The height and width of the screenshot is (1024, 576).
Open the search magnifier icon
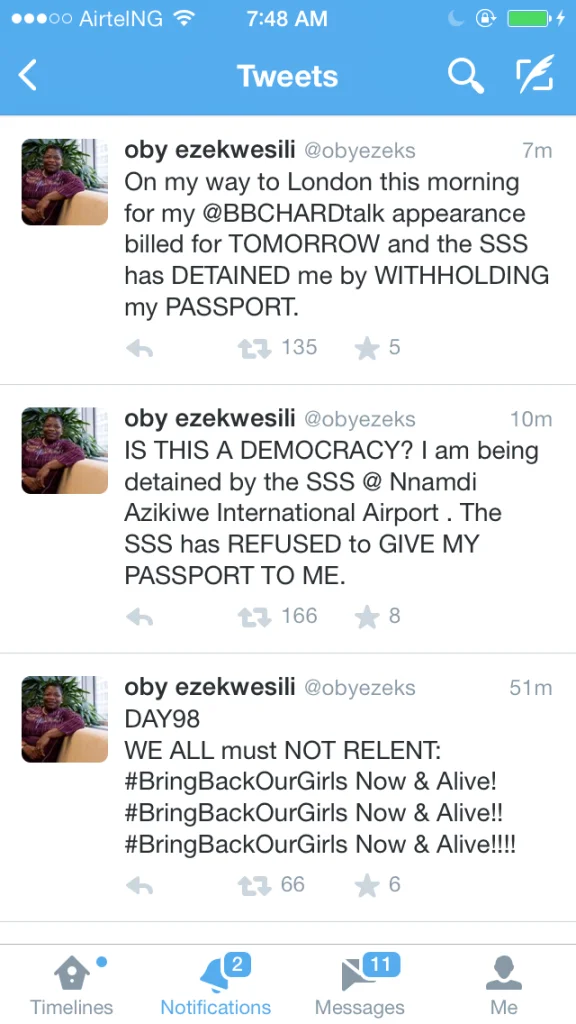tap(466, 74)
